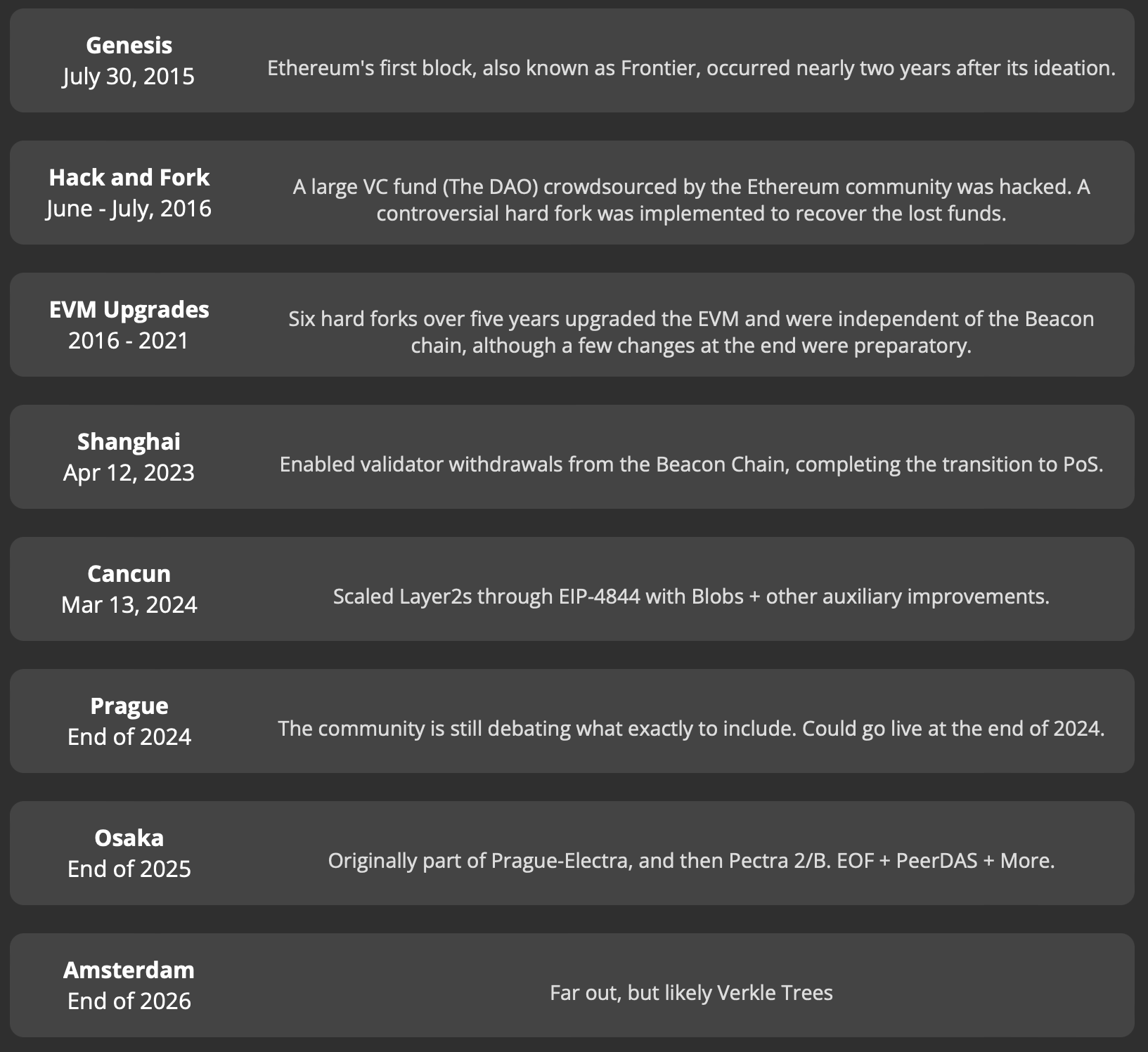Image resolution: width=1148 pixels, height=1052 pixels.
Task: Click the Apr 12, 2023 date
Action: tap(129, 472)
